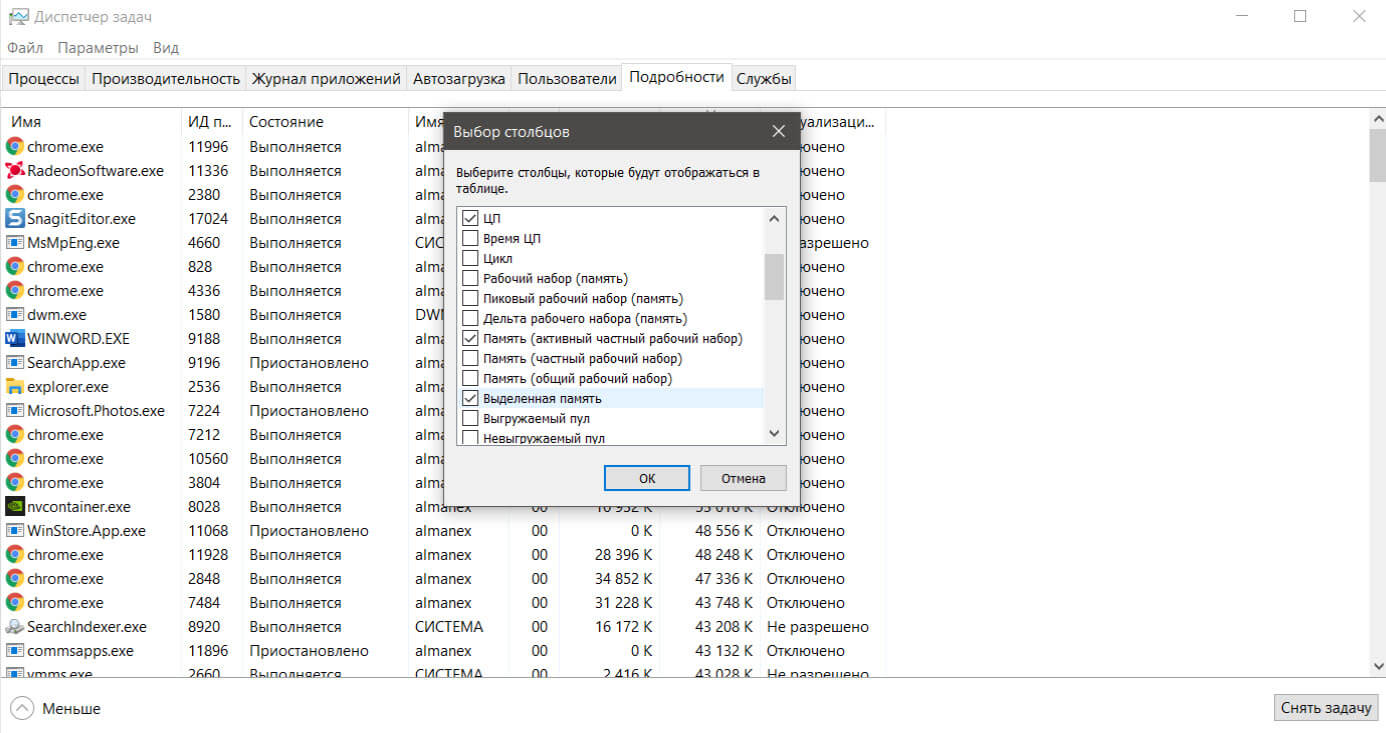Switch to the Производительность tab
Viewport: 1386px width, 733px height.
tap(166, 79)
